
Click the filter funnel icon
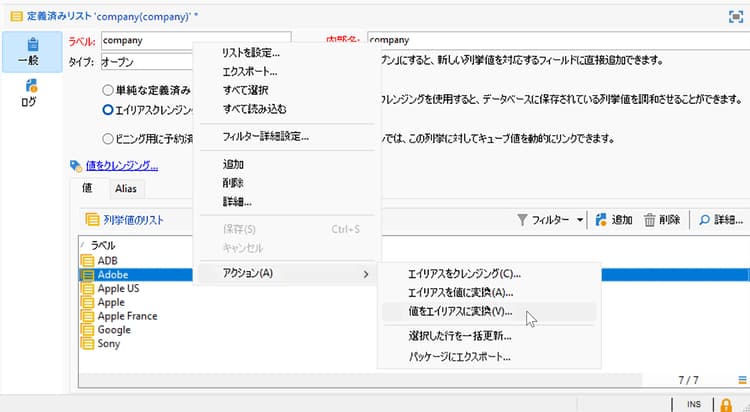click(522, 220)
